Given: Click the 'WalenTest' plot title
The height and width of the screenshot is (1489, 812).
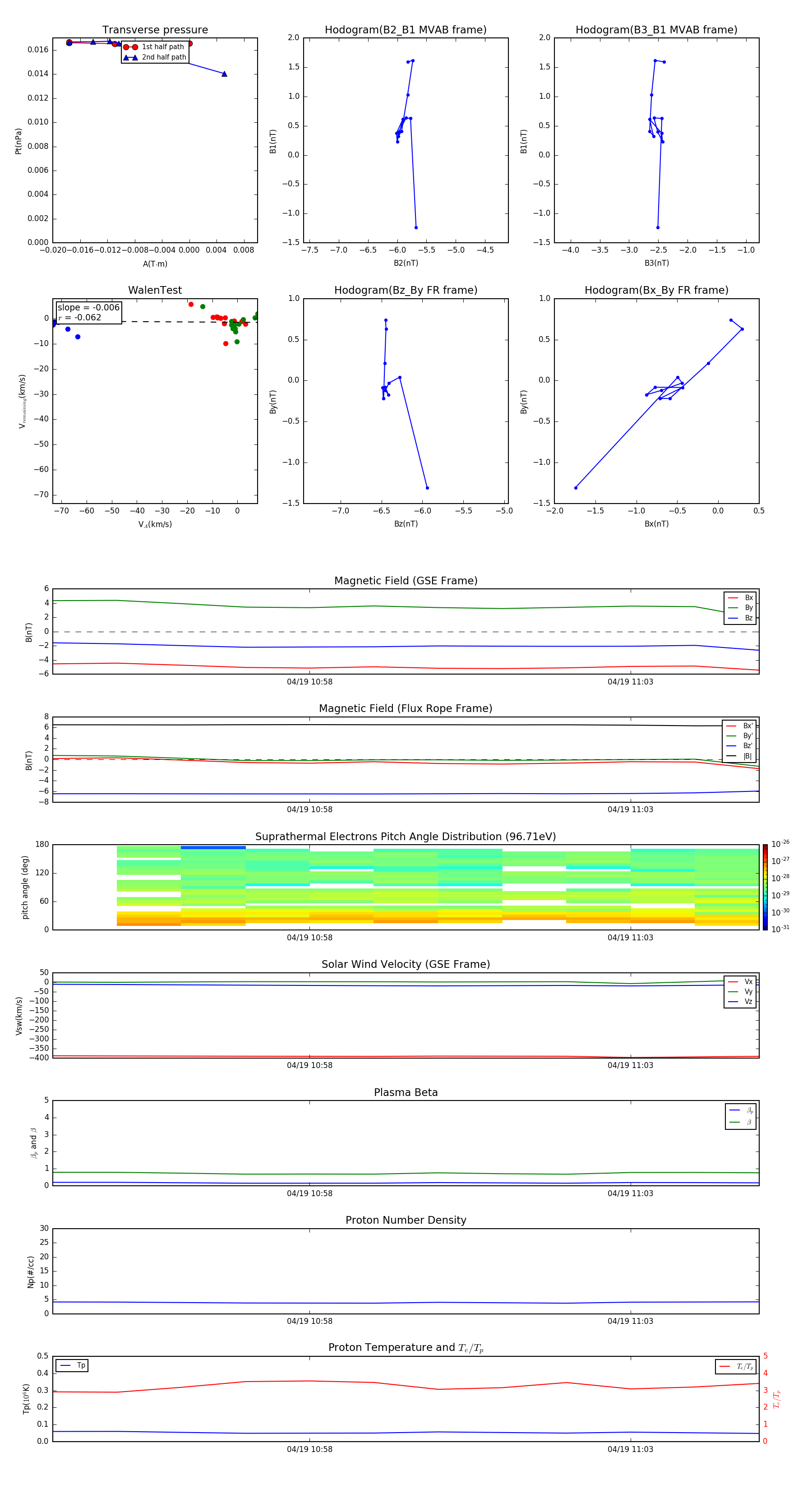Looking at the screenshot, I should 155,290.
